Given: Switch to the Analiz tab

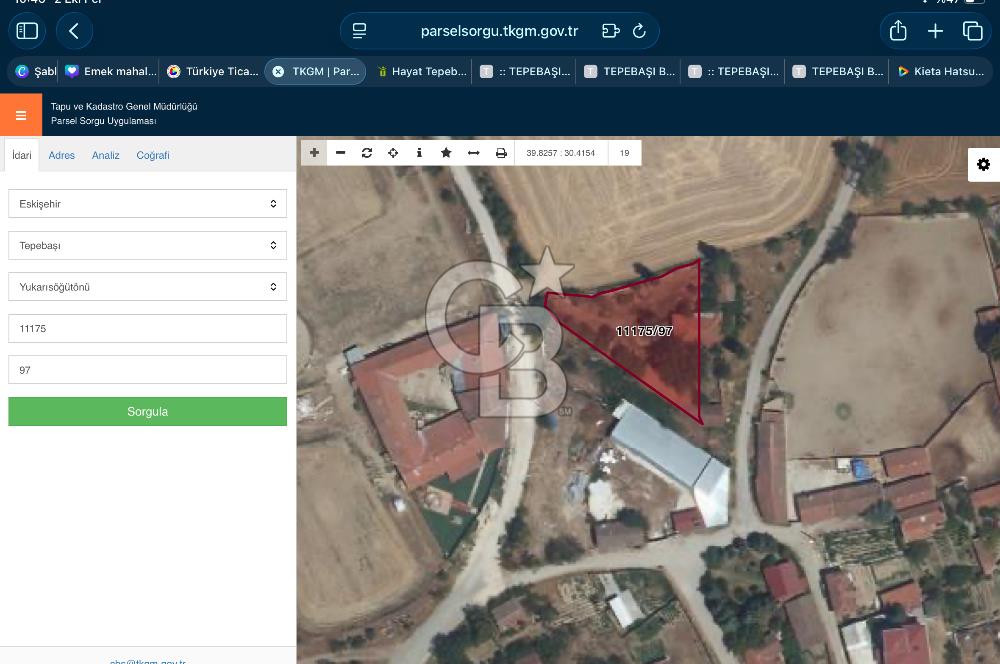Looking at the screenshot, I should pyautogui.click(x=106, y=156).
